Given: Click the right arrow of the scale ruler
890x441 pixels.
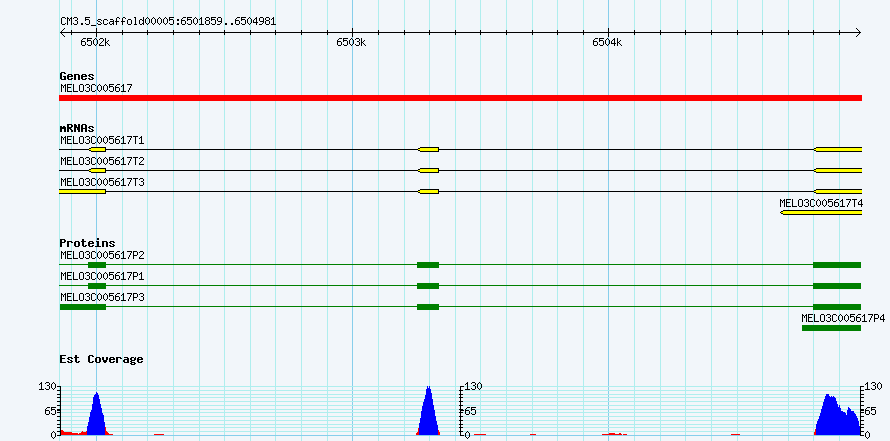Looking at the screenshot, I should pyautogui.click(x=858, y=32).
